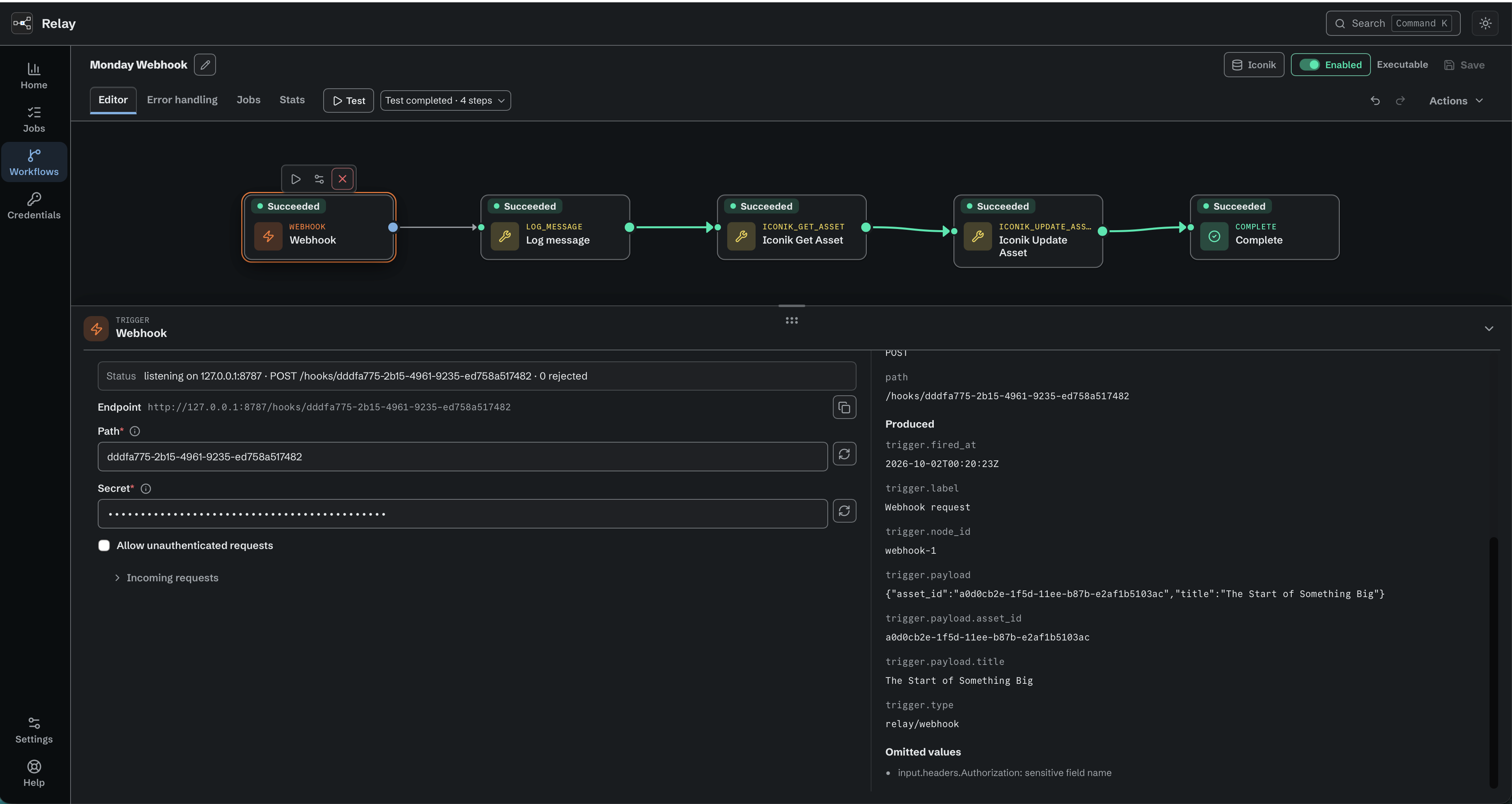Open the Jobs tab
This screenshot has height=804, width=1512.
pyautogui.click(x=248, y=100)
